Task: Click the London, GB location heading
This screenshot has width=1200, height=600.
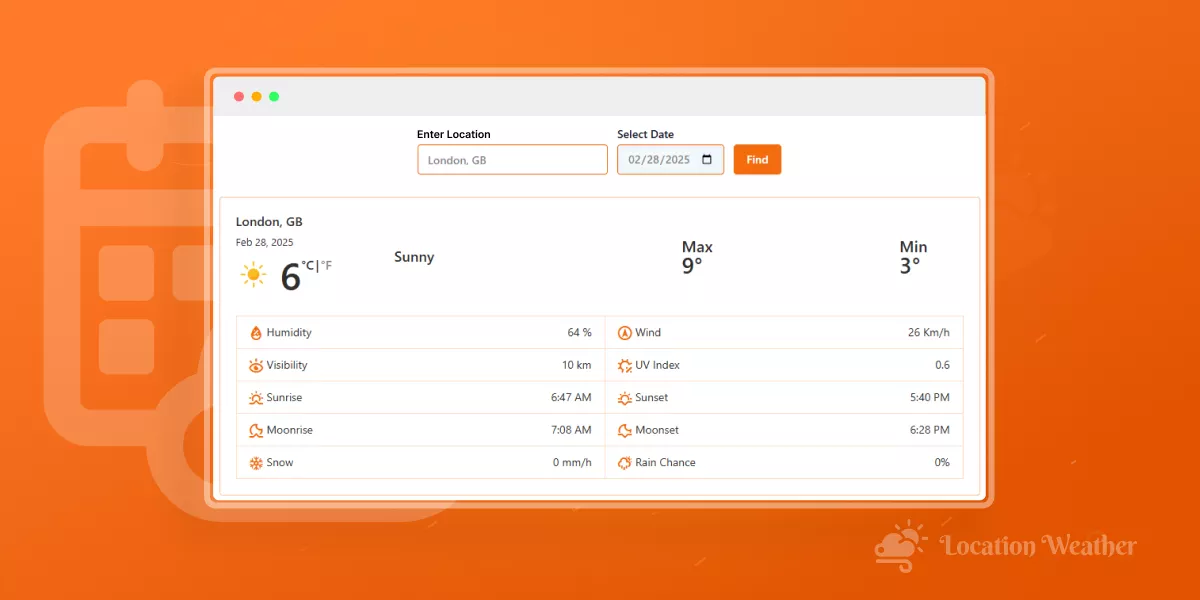Action: point(268,221)
